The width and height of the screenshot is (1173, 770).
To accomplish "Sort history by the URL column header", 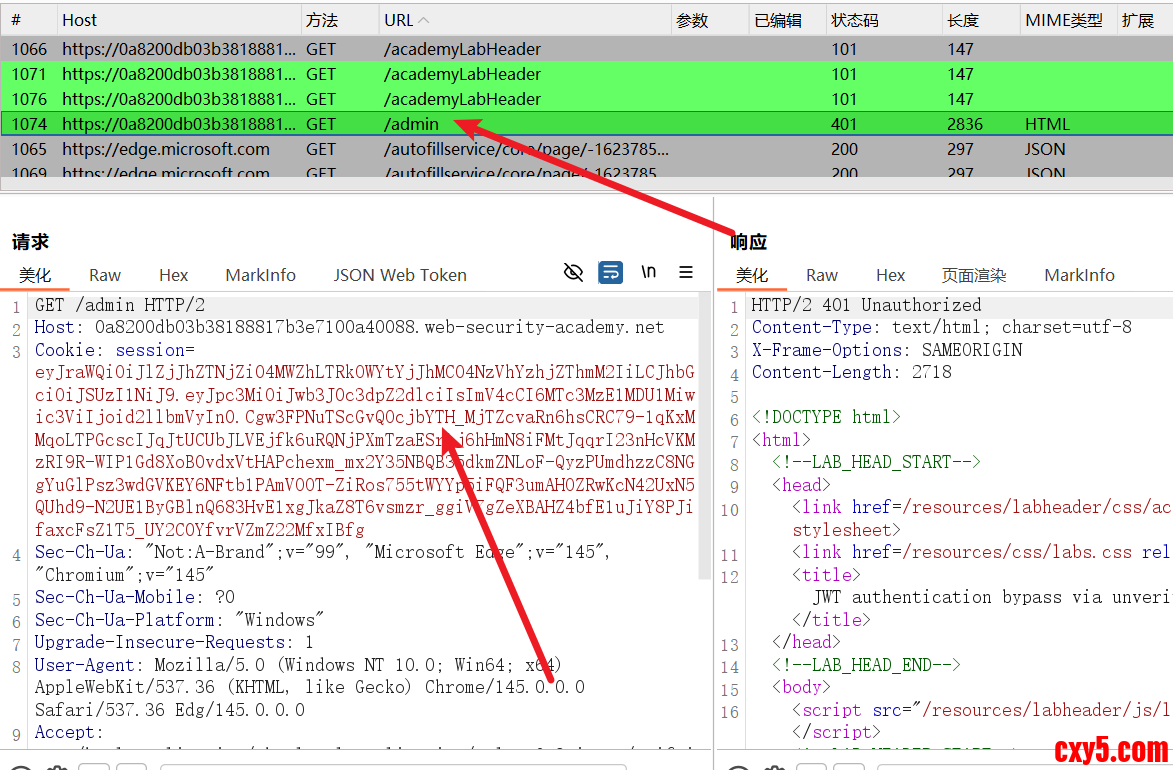I will click(x=405, y=20).
